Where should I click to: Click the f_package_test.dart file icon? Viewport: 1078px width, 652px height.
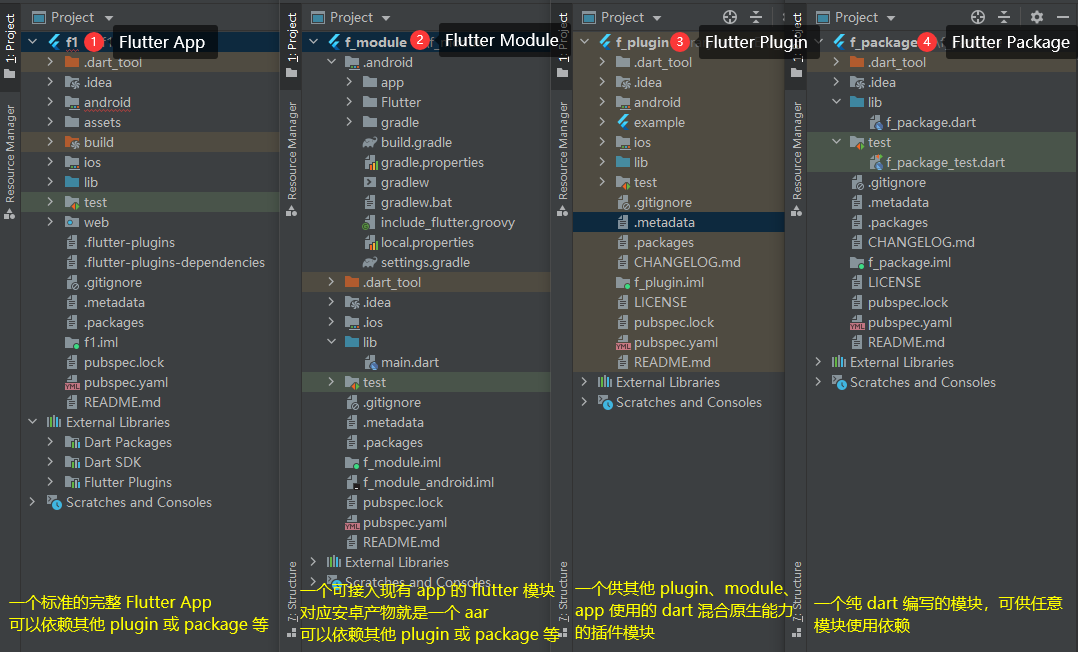[876, 162]
